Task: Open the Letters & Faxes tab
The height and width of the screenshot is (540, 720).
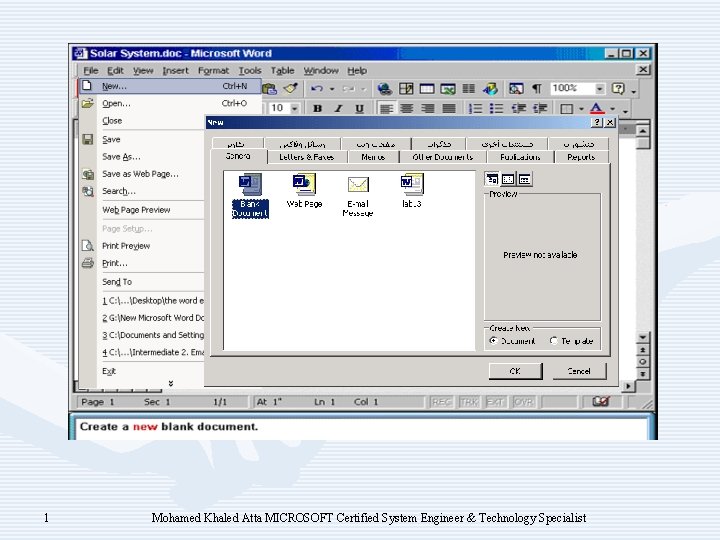Action: coord(306,157)
